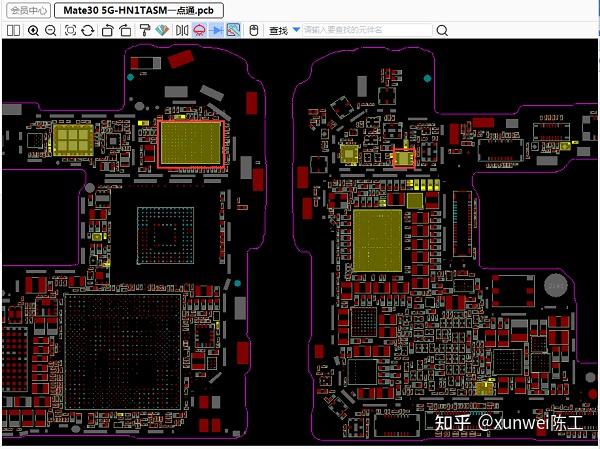Select the large highlighted yellow chip outlined in red

point(191,144)
